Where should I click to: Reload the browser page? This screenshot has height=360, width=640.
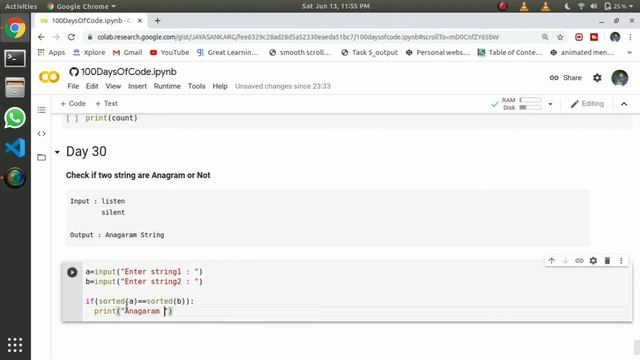[x=71, y=37]
